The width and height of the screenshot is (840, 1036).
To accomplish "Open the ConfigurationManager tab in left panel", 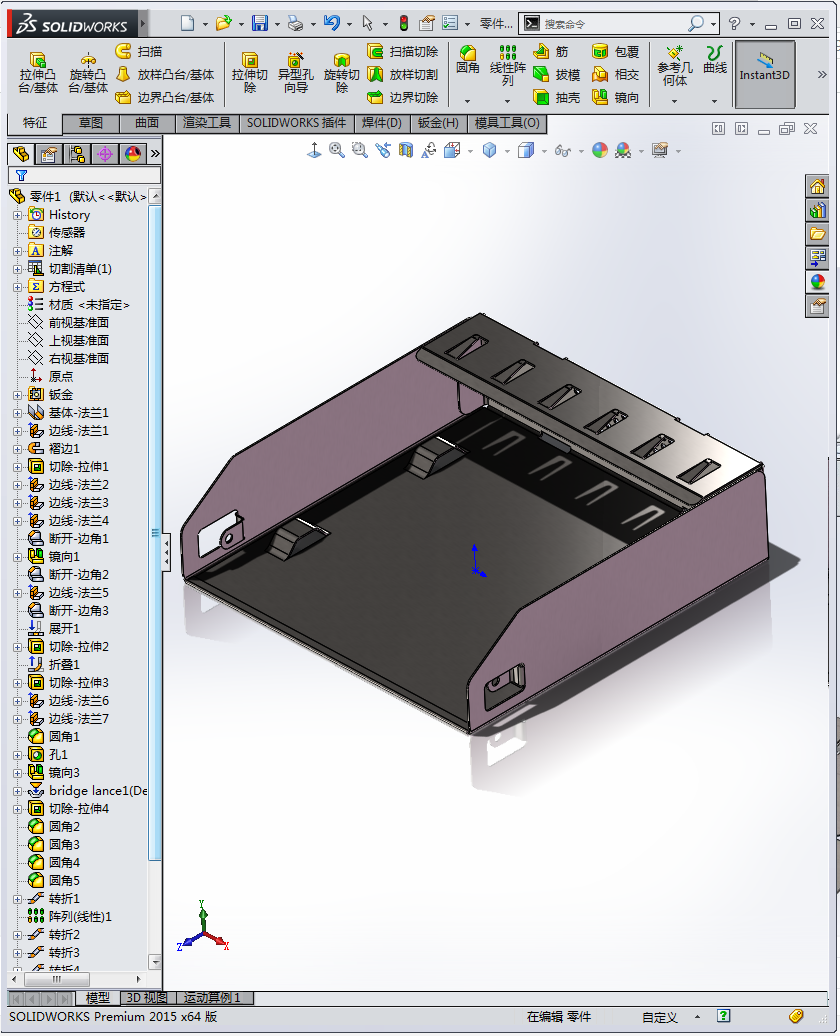I will click(x=77, y=155).
